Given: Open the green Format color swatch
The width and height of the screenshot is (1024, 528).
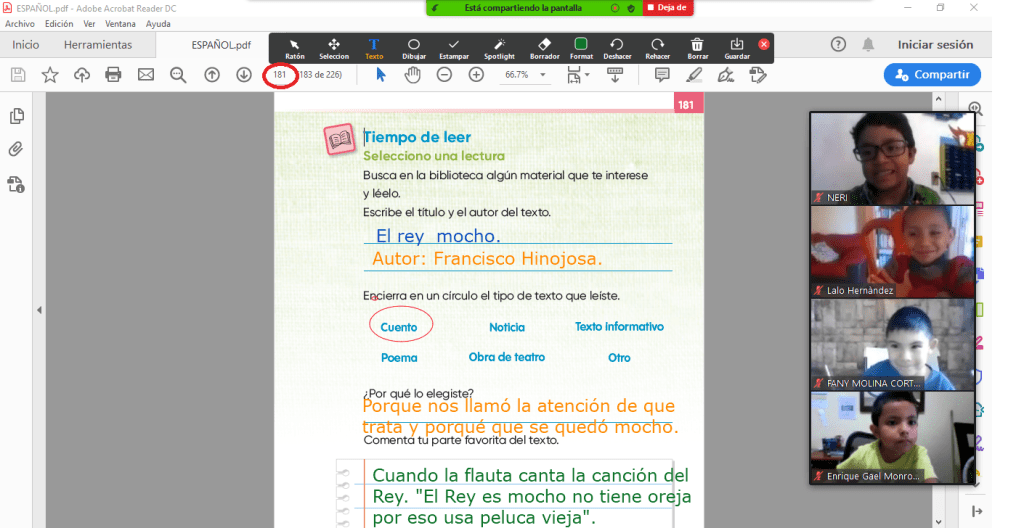Looking at the screenshot, I should (x=581, y=45).
